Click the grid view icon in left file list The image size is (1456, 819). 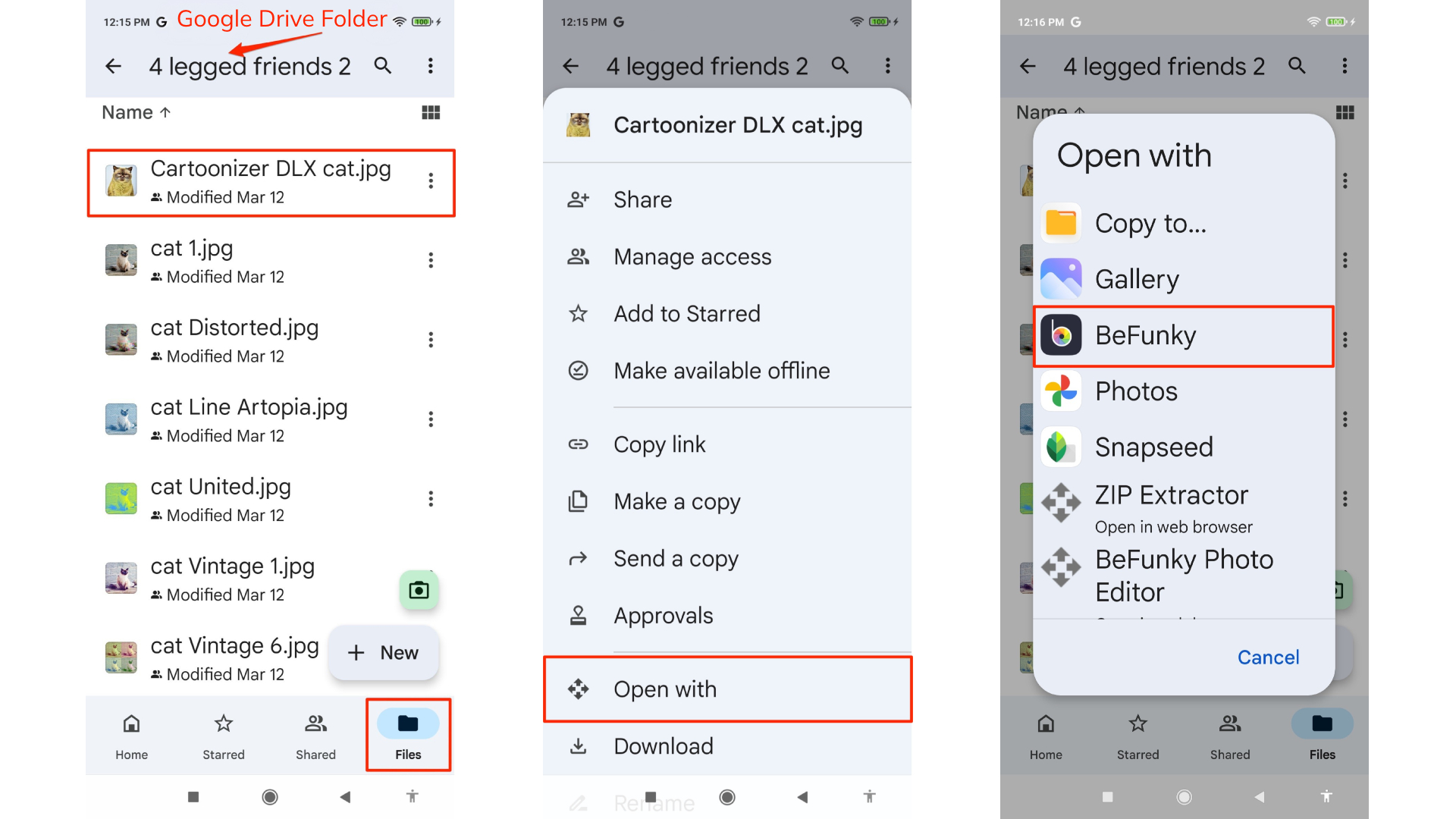(431, 112)
